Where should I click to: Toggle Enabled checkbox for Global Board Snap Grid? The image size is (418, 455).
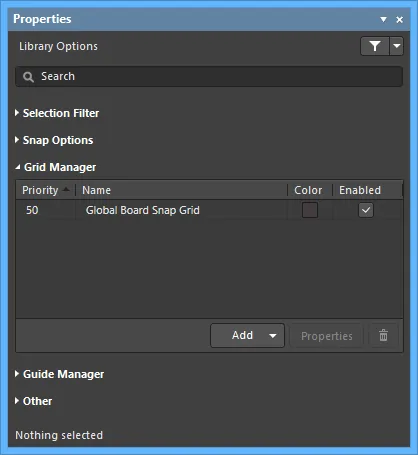click(x=366, y=210)
